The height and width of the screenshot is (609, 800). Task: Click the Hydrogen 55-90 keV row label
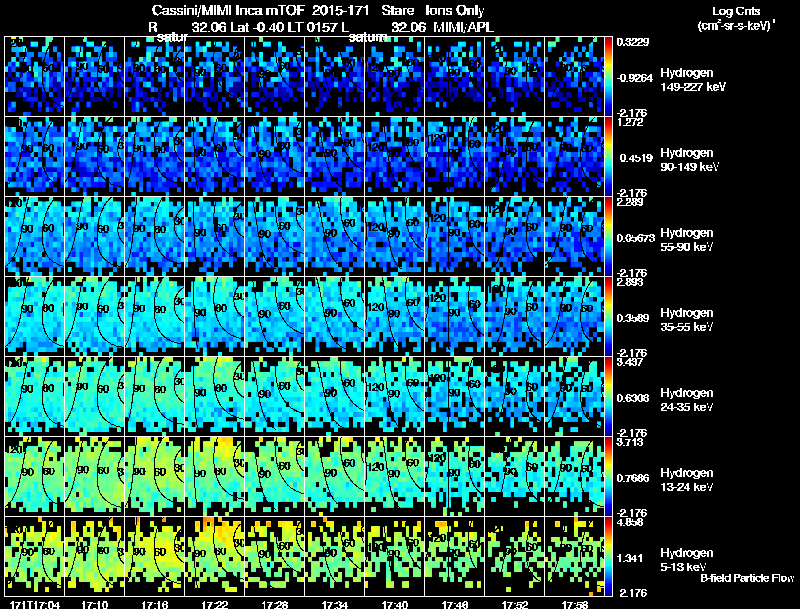[x=687, y=240]
